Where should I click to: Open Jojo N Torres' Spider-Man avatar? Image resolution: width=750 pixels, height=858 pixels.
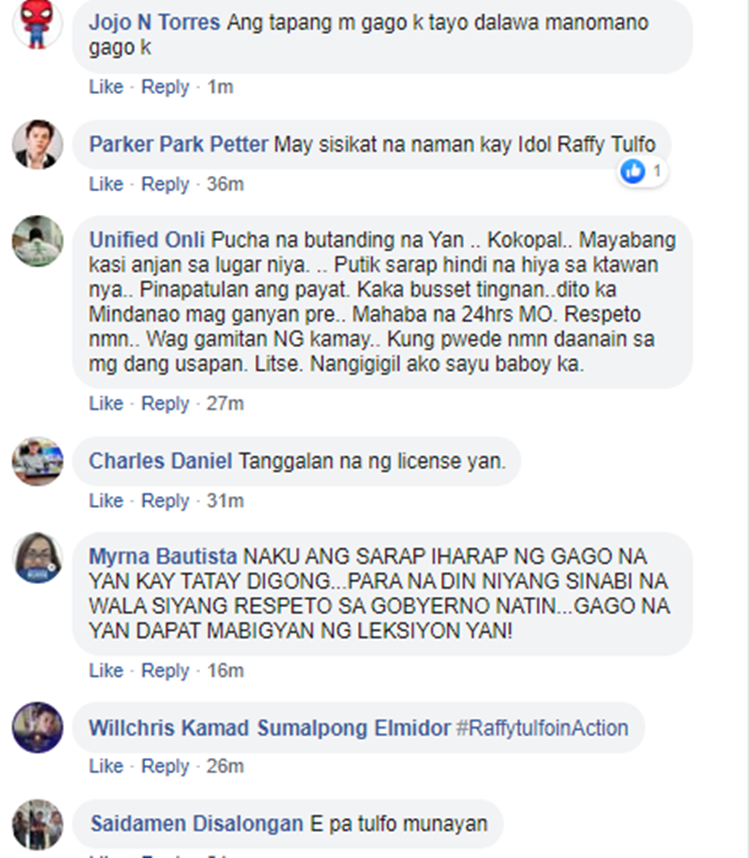(37, 24)
